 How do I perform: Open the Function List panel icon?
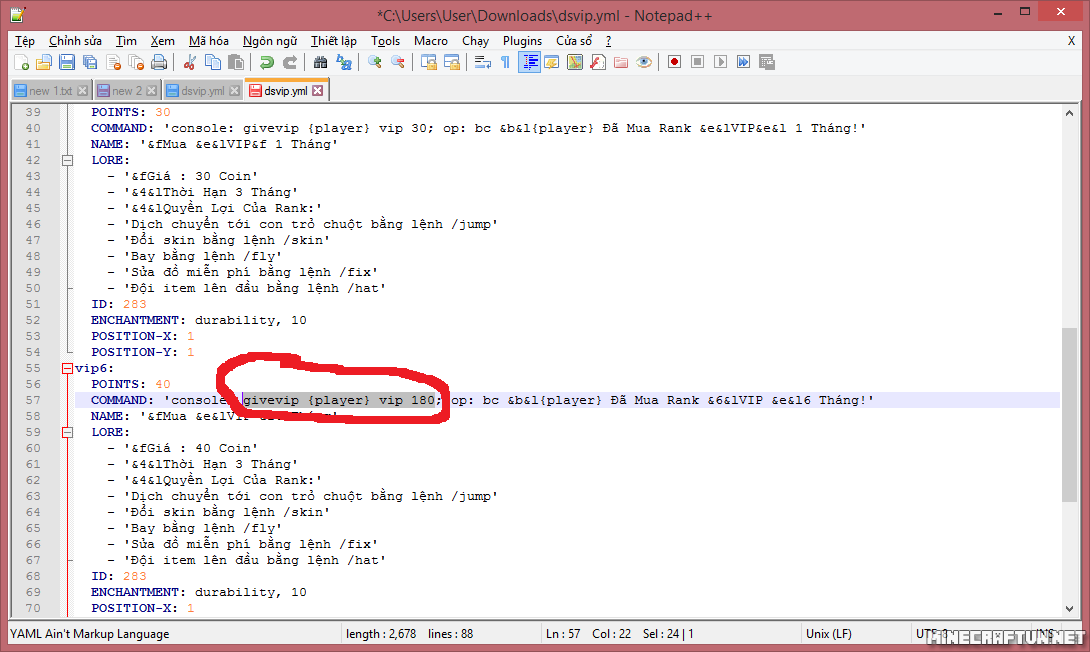[598, 63]
